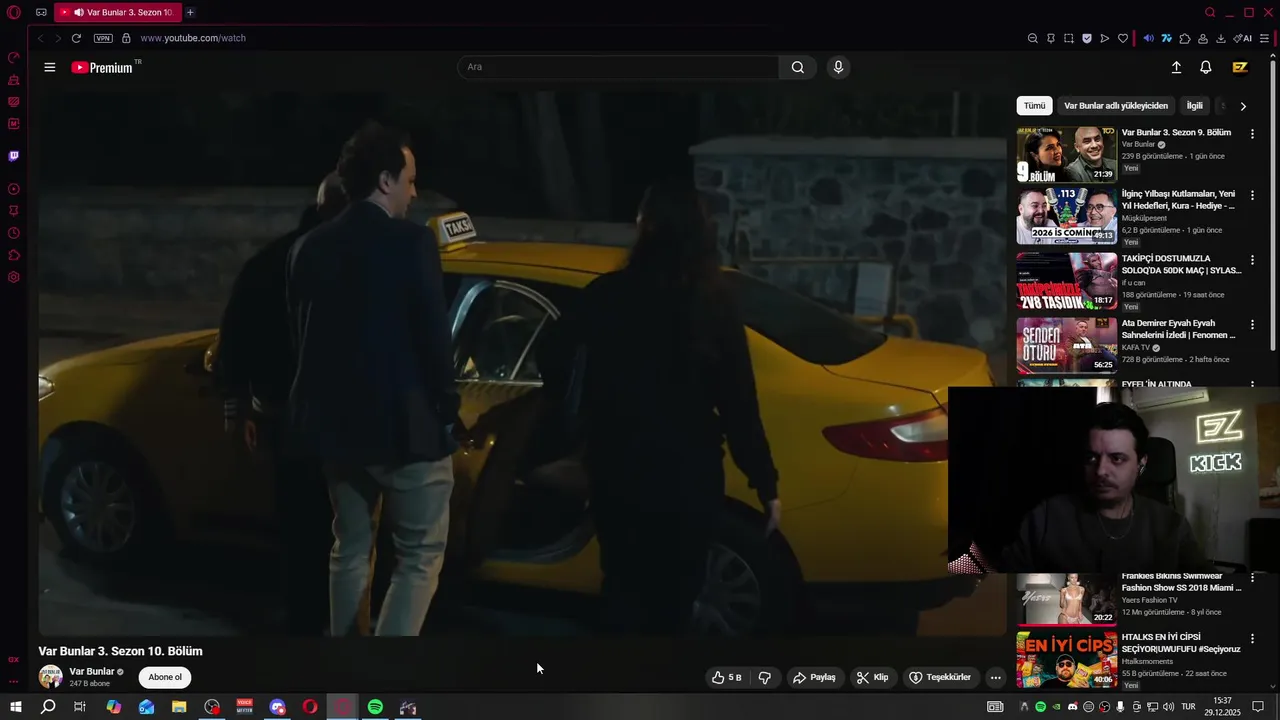Click the Opera GX logo menu
Viewport: 1280px width, 720px height.
click(14, 13)
